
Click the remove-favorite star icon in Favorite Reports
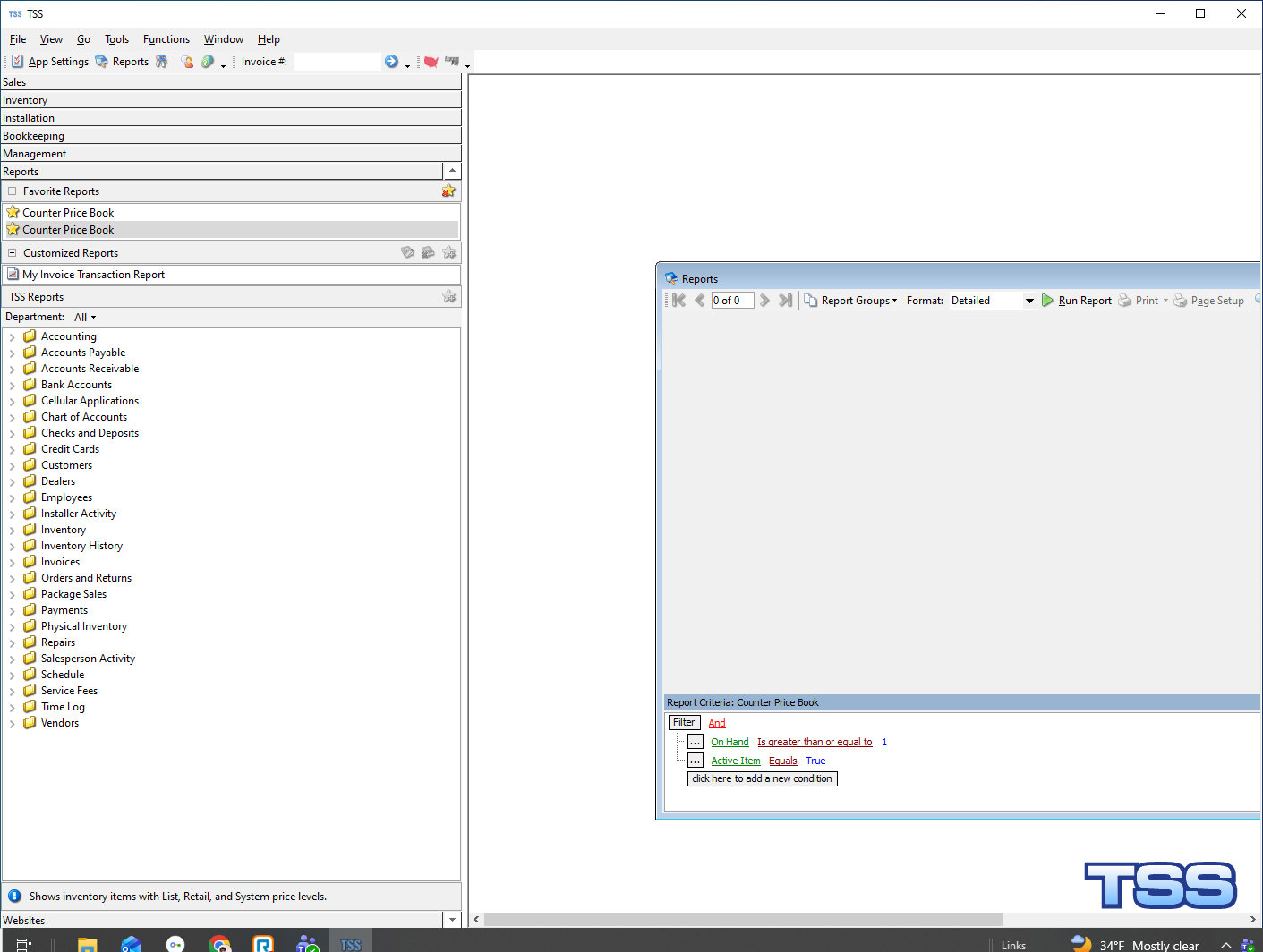point(448,191)
